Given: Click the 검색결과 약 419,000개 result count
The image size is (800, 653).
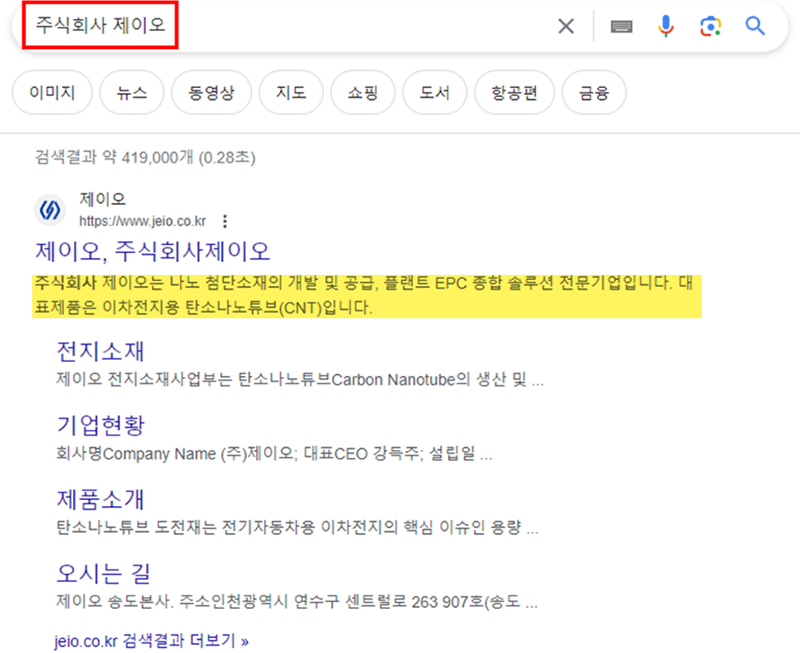Looking at the screenshot, I should 145,157.
